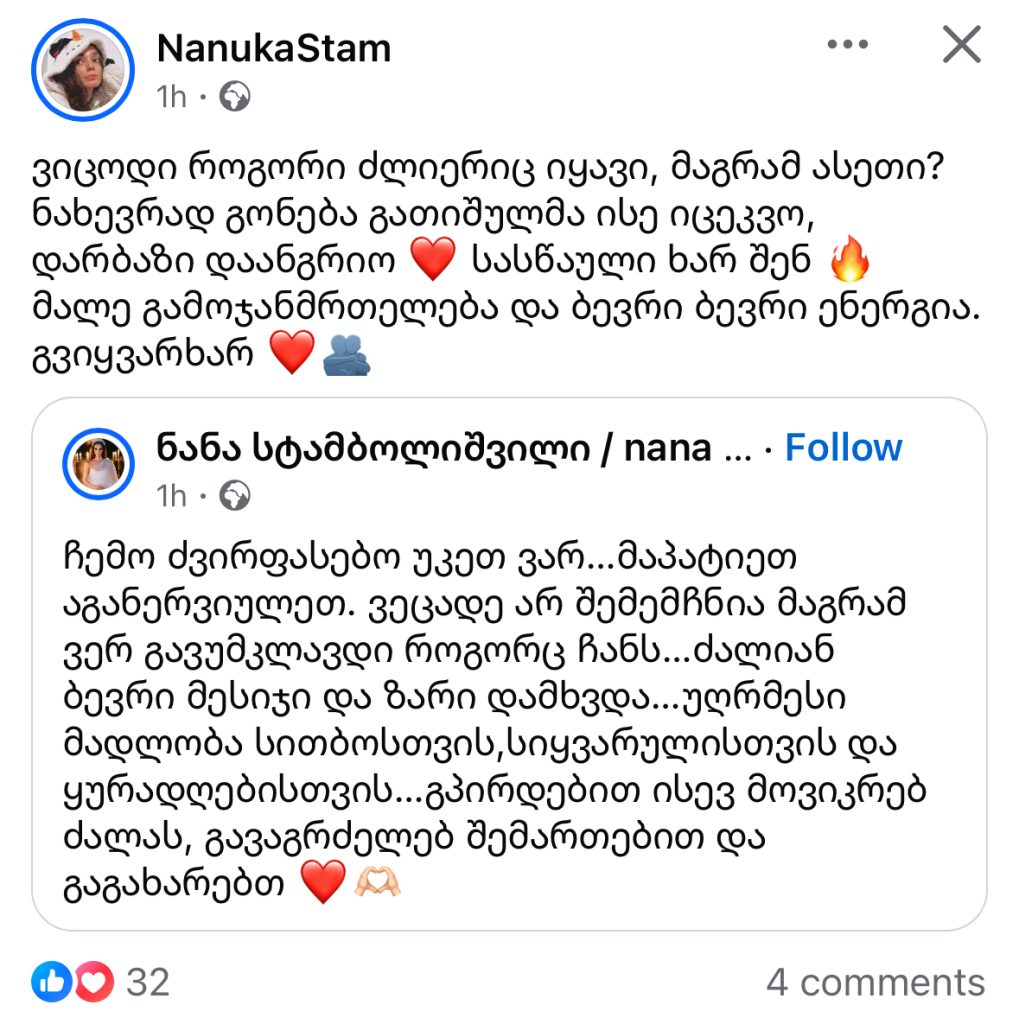Open the top post's 1h timestamp
This screenshot has height=1024, width=1019.
pyautogui.click(x=171, y=96)
